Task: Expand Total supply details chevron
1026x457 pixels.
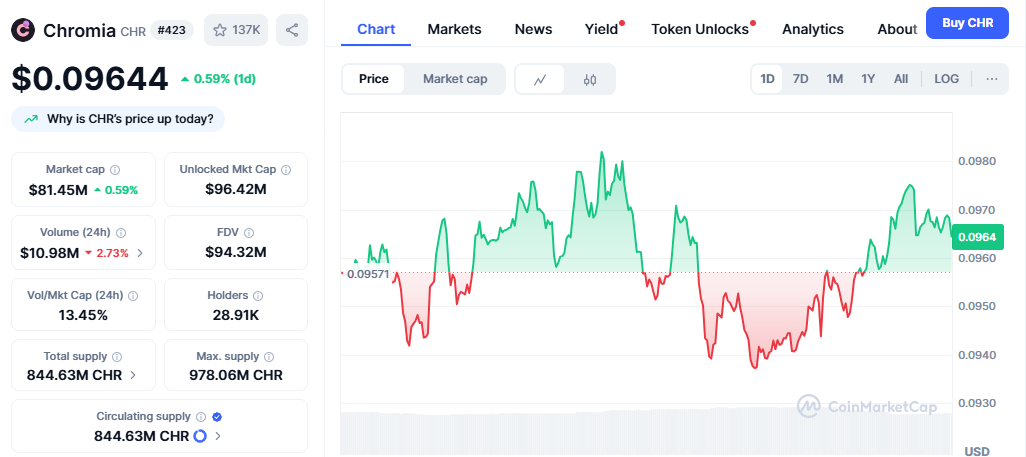Action: [133, 375]
